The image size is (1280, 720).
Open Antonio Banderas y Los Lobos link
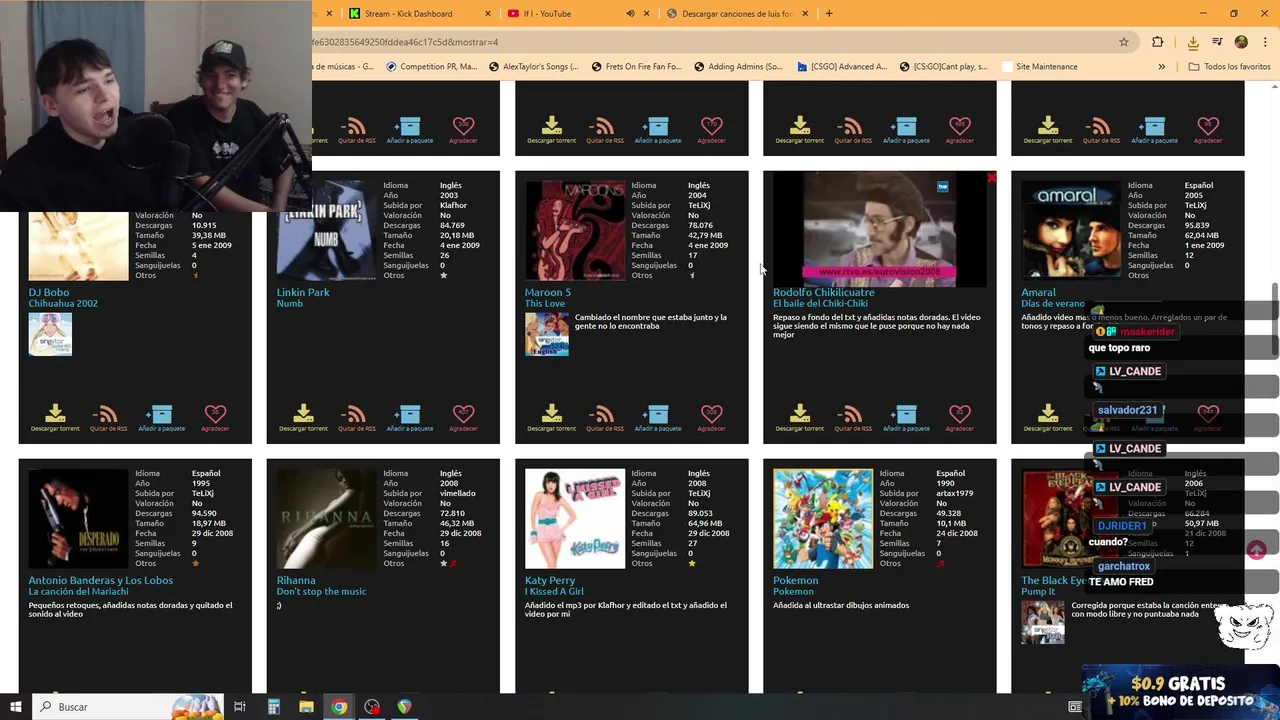101,580
